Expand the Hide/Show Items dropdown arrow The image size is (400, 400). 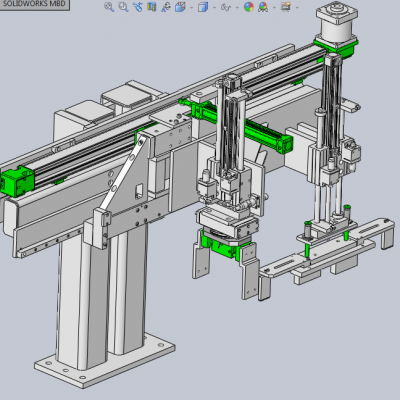(237, 7)
